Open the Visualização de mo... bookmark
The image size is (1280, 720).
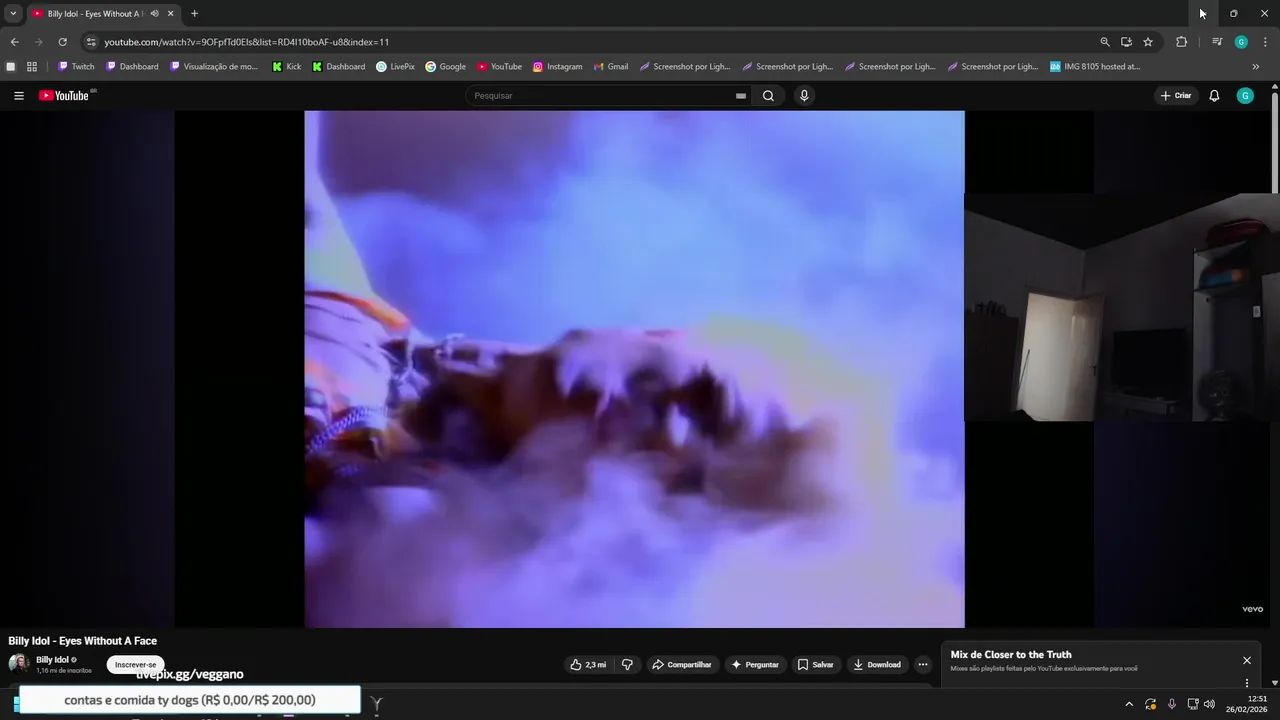[x=214, y=67]
